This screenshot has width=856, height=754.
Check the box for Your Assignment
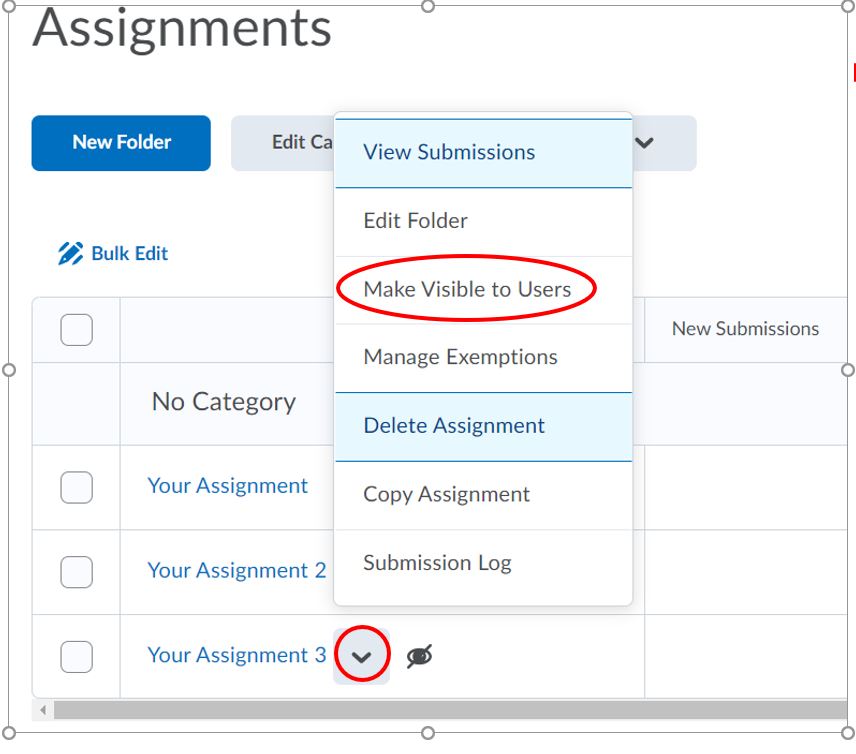pos(77,487)
